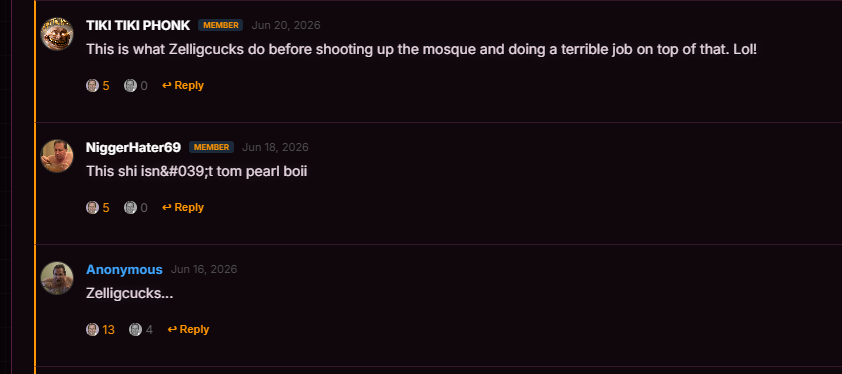Upvote the Jun 20 comment by TIKI TIKI PHONK
Image resolution: width=842 pixels, height=374 pixels.
coord(92,85)
